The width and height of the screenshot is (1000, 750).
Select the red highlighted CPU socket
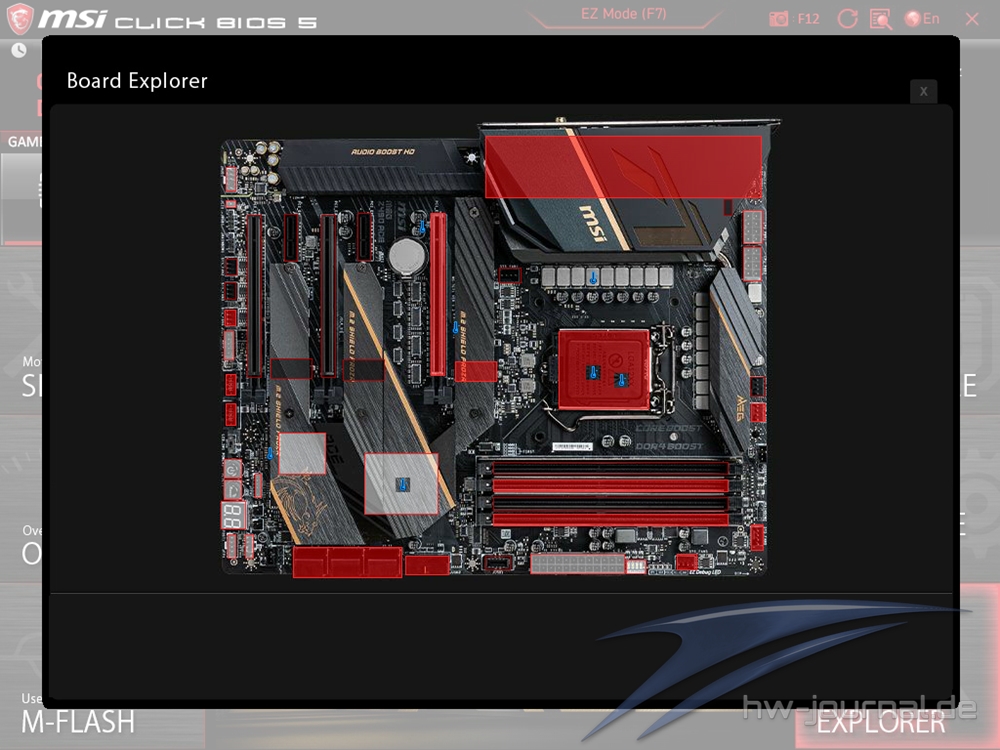click(x=603, y=370)
